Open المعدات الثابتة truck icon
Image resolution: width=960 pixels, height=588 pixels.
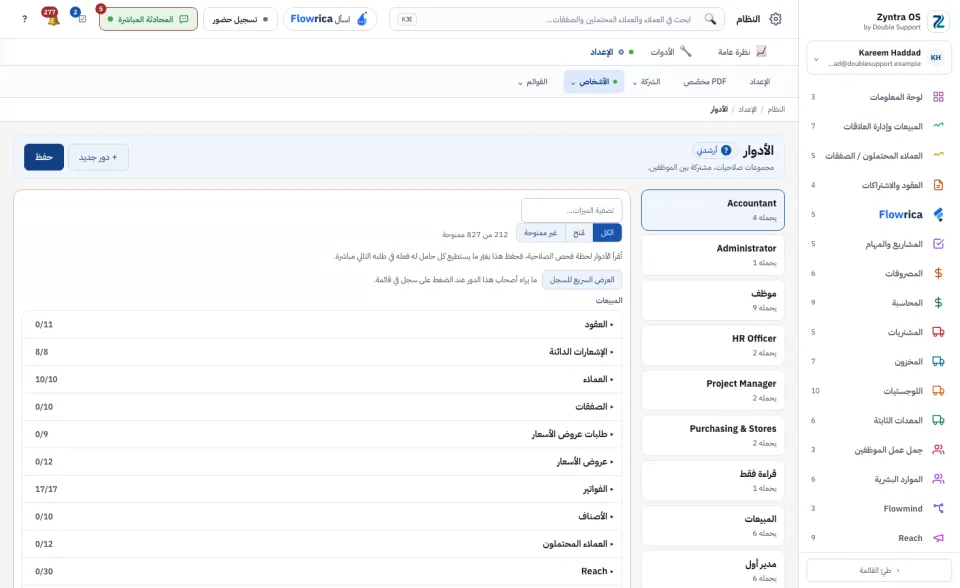(938, 420)
